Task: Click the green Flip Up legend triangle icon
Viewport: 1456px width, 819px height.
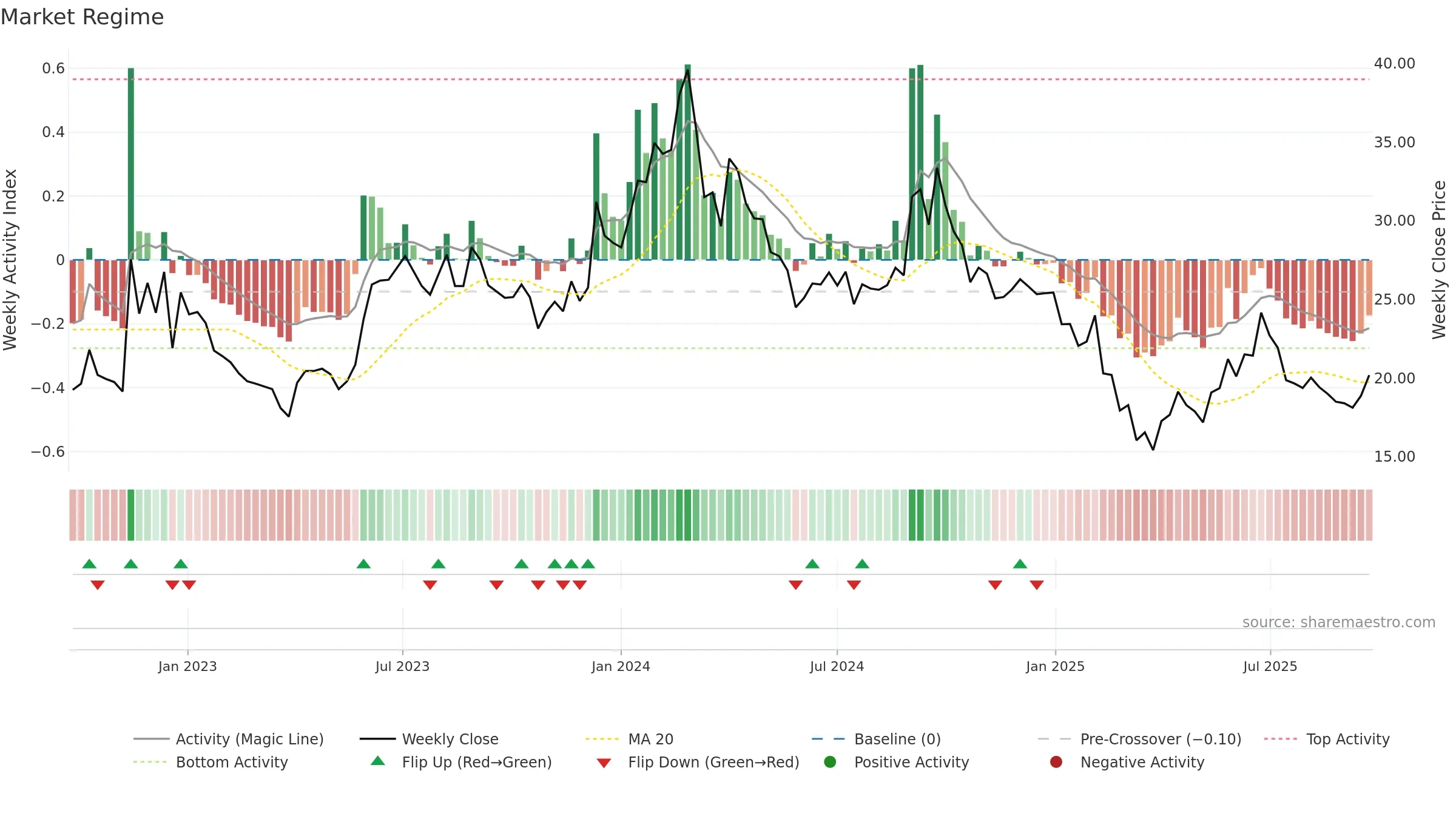Action: (378, 761)
